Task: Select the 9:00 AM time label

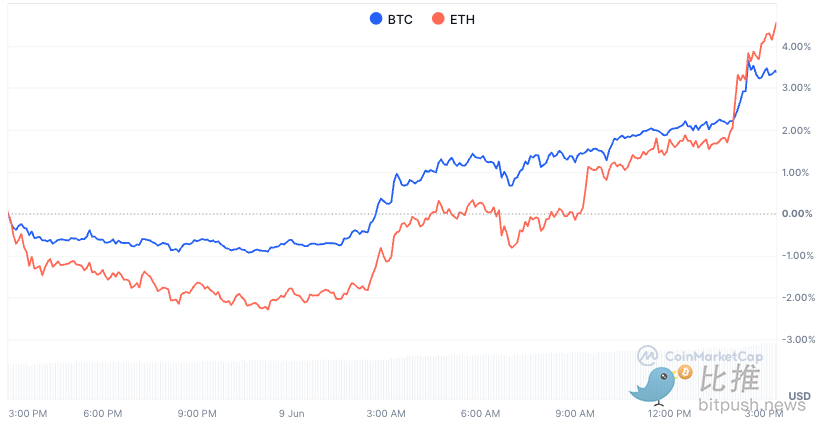Action: 575,413
